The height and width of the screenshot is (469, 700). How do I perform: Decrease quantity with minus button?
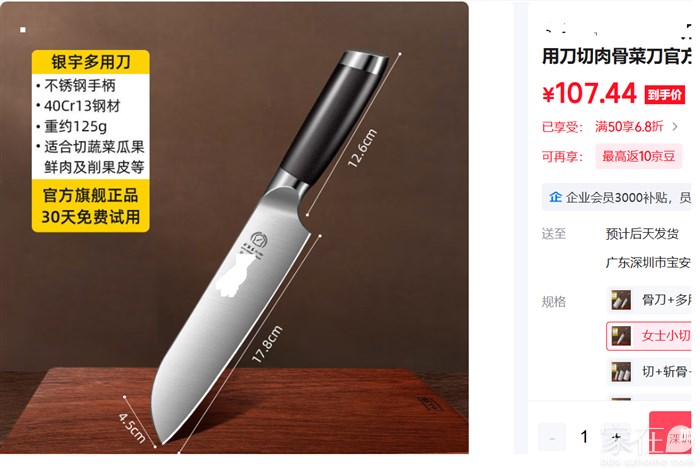[552, 437]
